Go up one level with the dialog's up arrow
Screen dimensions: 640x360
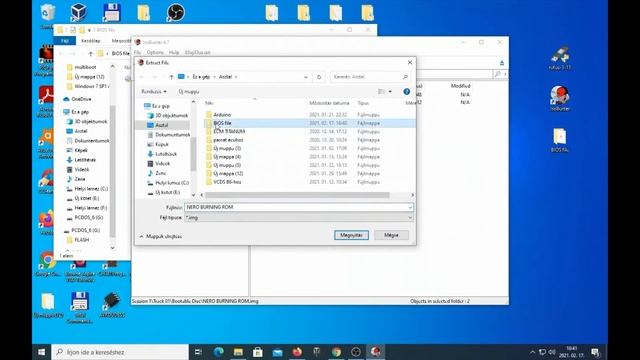(x=171, y=77)
